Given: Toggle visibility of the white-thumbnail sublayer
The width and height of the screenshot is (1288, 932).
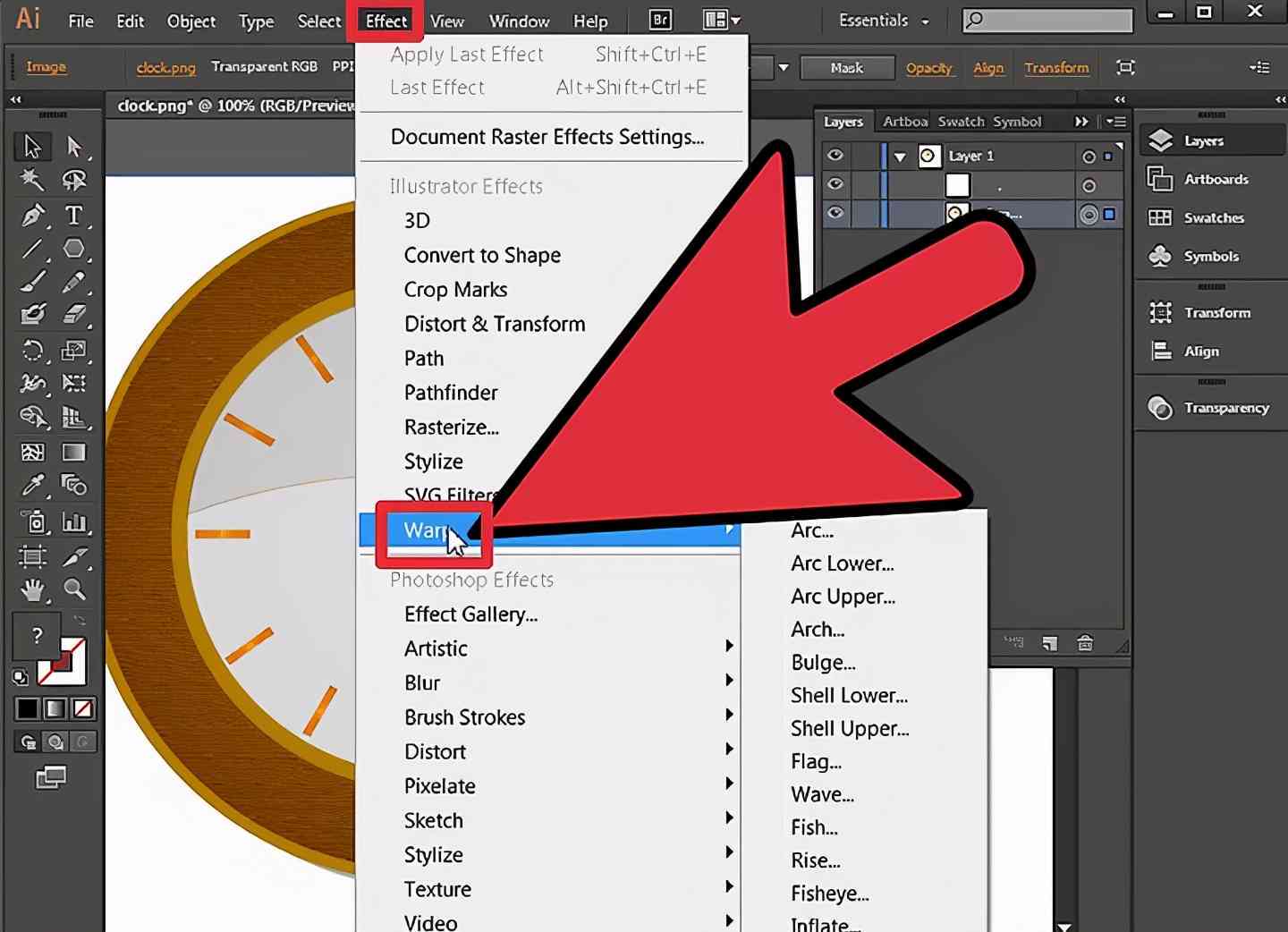Looking at the screenshot, I should point(835,184).
